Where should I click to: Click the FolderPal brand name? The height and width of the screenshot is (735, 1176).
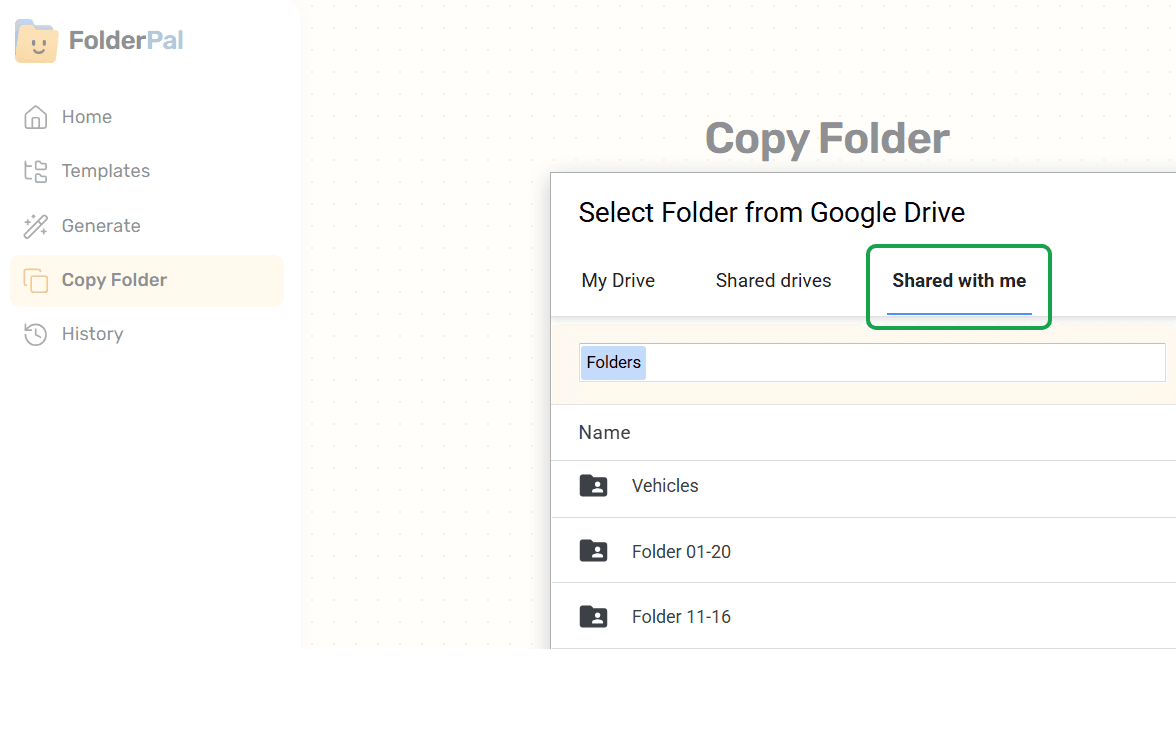(x=126, y=40)
